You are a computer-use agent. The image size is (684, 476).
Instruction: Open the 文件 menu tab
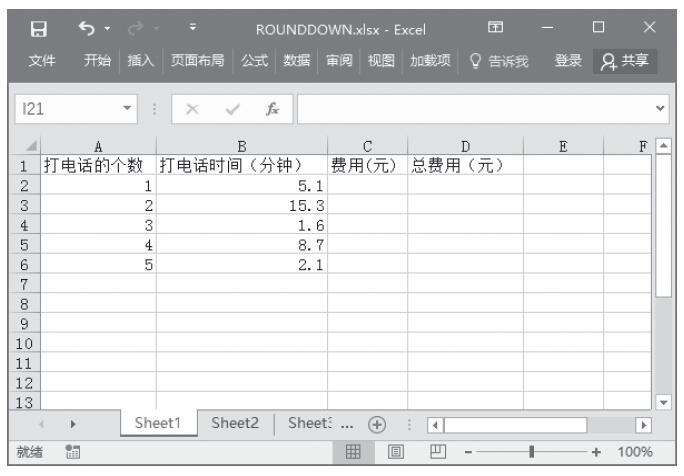coord(43,63)
